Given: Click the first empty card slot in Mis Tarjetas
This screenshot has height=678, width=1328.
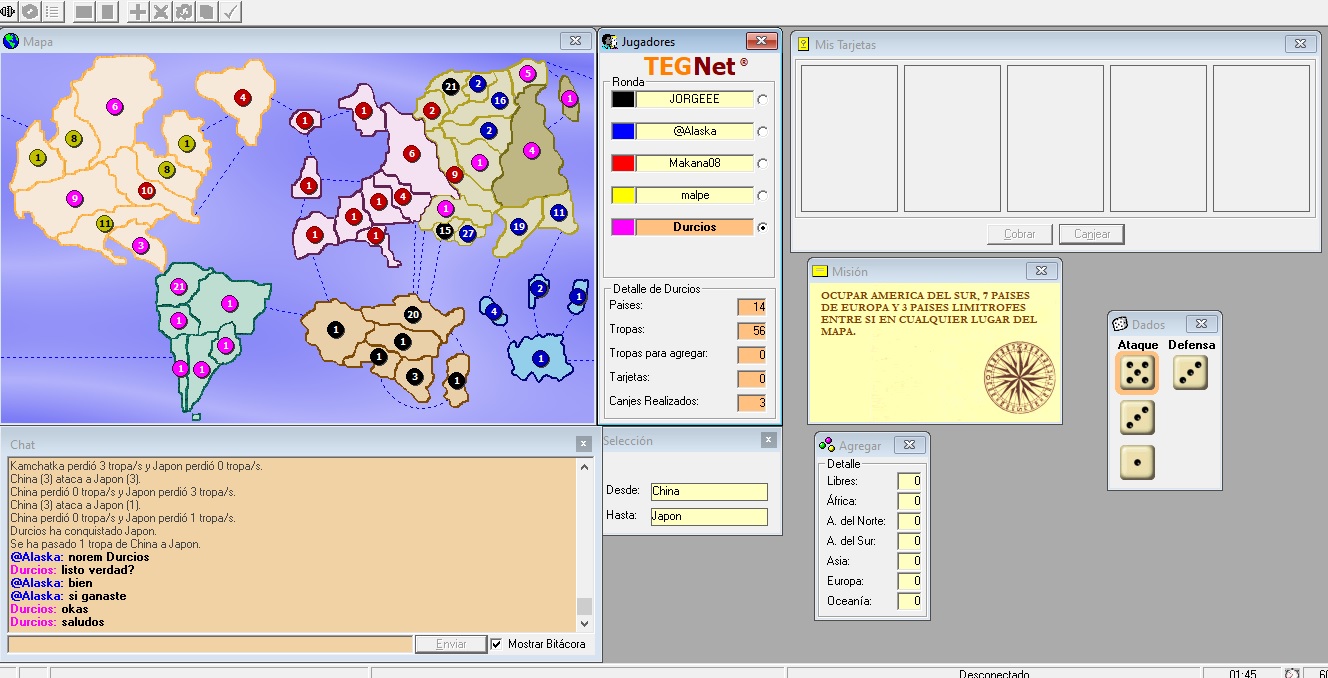Looking at the screenshot, I should point(849,139).
